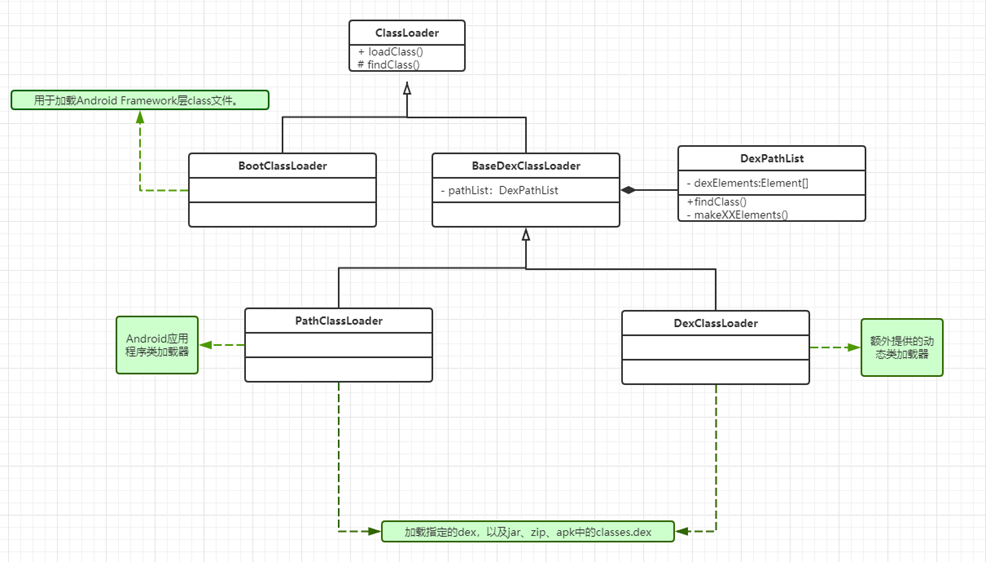Select the BaseDexClassLoader class header
Viewport: 986px width, 562px height.
coord(525,166)
